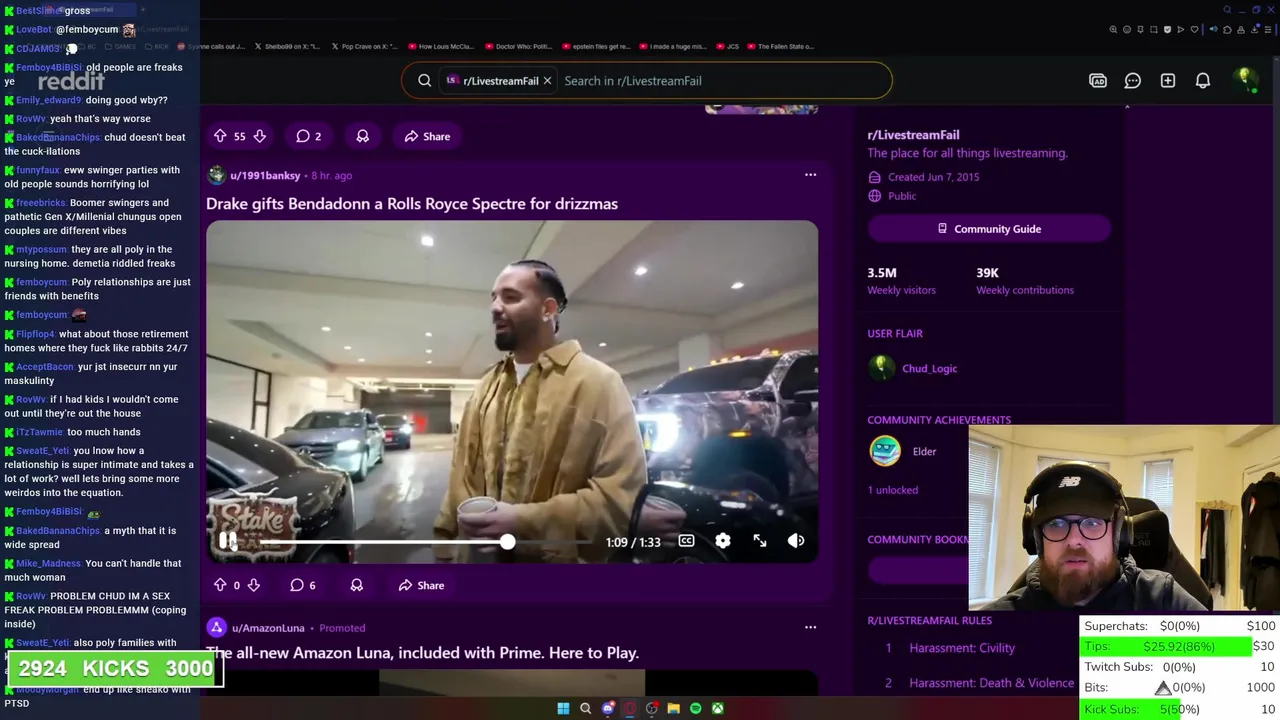This screenshot has height=720, width=1280.
Task: Share the post with 55 points
Action: click(427, 136)
